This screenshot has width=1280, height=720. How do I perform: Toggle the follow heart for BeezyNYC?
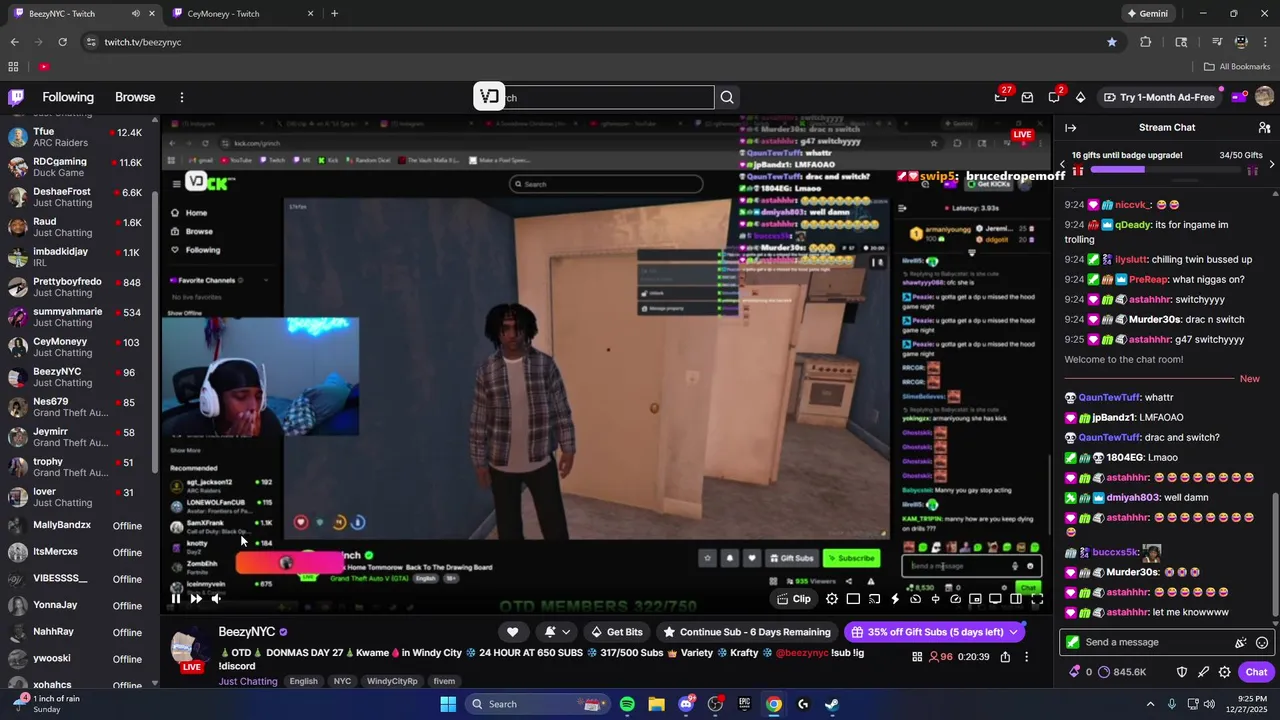512,632
